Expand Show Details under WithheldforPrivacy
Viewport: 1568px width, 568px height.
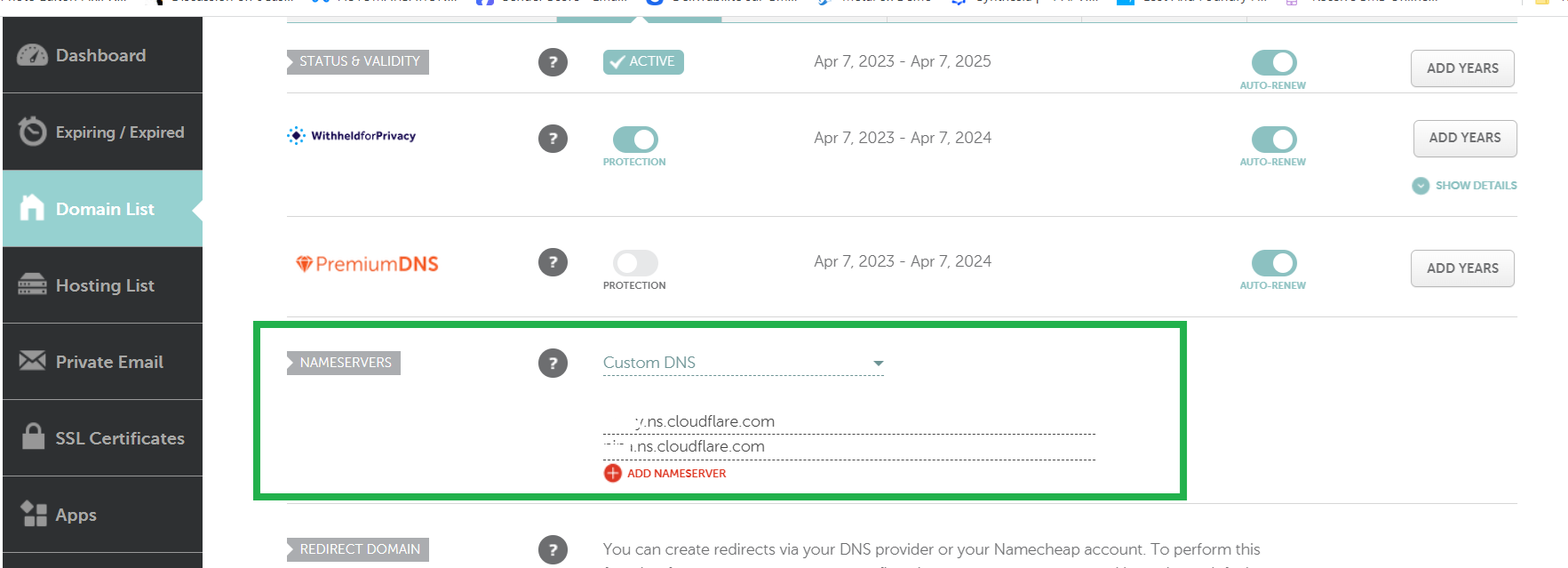(x=1465, y=186)
